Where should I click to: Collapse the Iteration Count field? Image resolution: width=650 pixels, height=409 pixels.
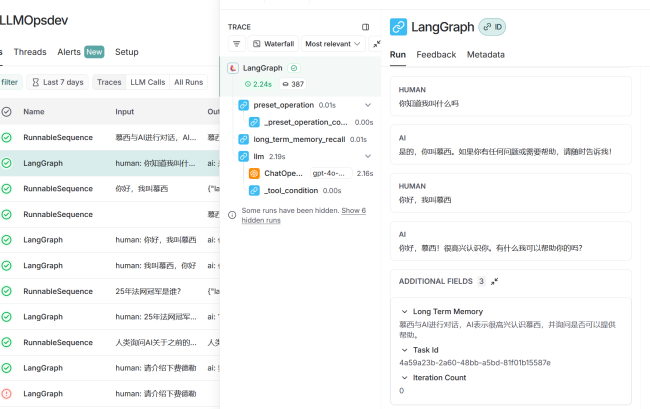click(x=405, y=378)
